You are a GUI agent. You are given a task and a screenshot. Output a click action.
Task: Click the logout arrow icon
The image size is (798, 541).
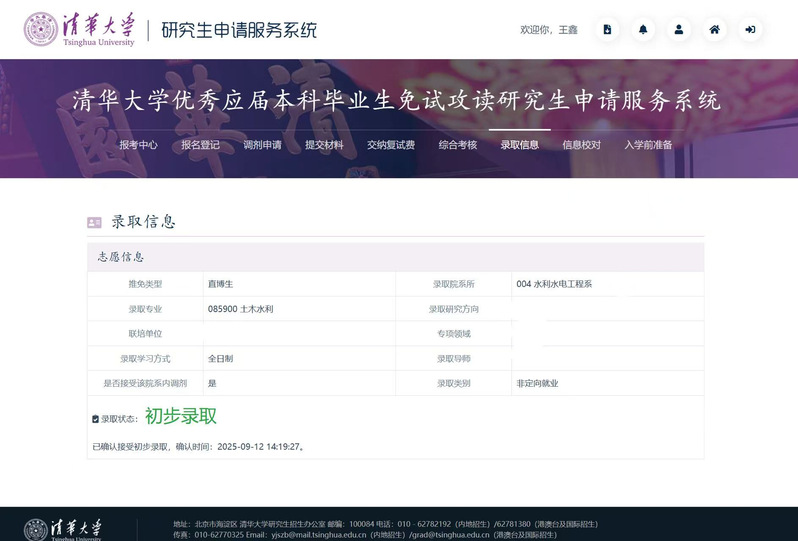click(750, 30)
